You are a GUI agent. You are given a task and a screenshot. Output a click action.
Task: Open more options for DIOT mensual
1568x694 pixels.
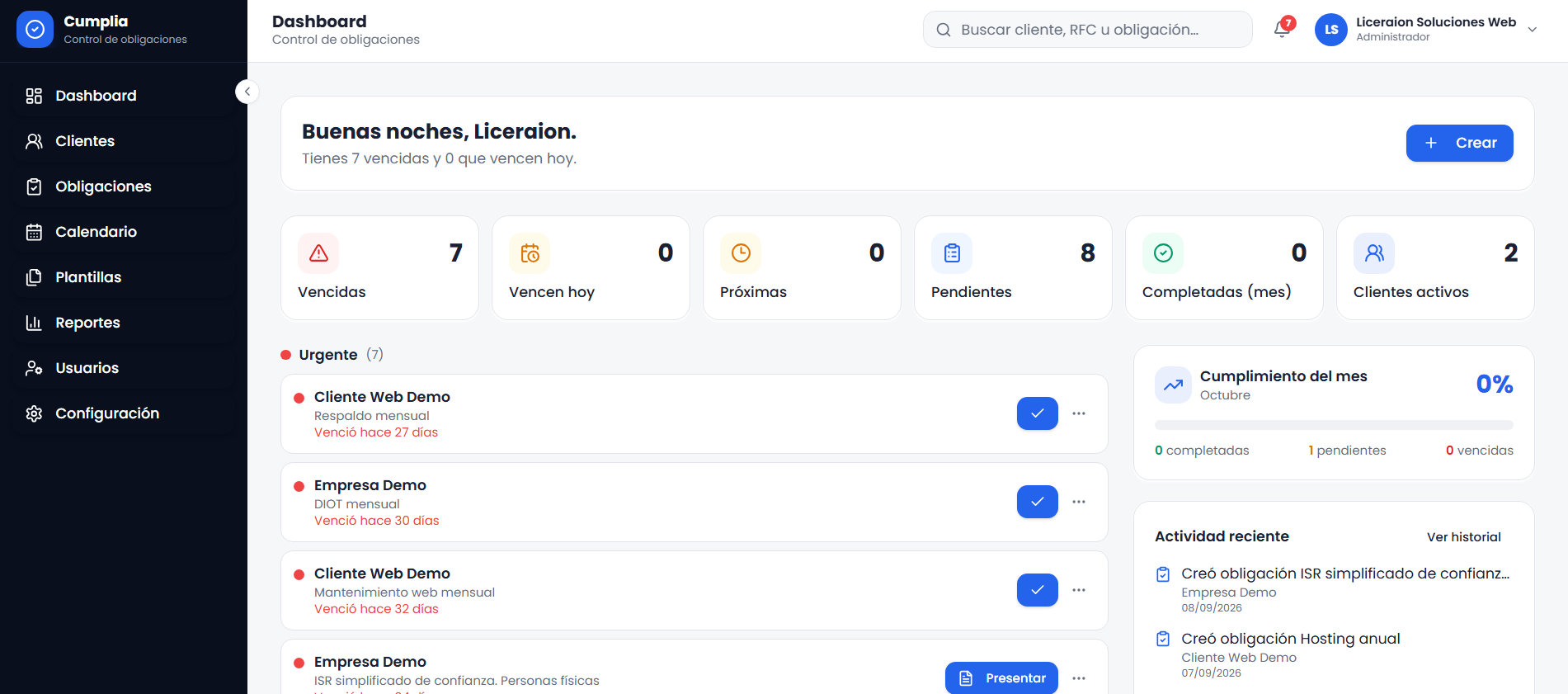click(x=1079, y=502)
